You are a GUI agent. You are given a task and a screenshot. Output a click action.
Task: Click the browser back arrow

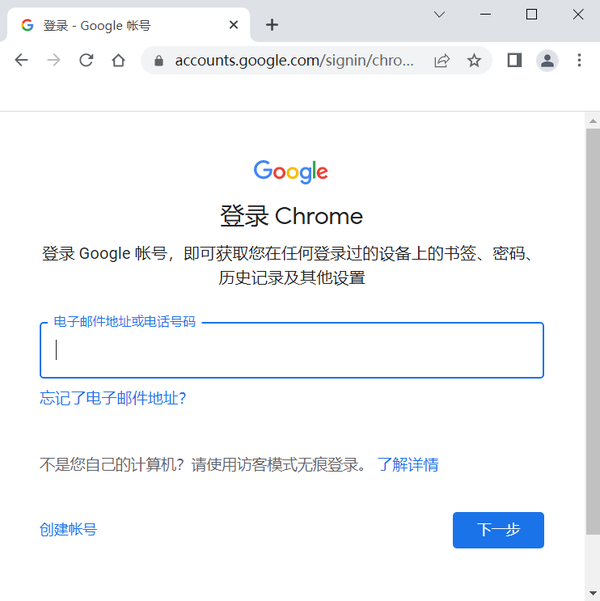coord(22,61)
